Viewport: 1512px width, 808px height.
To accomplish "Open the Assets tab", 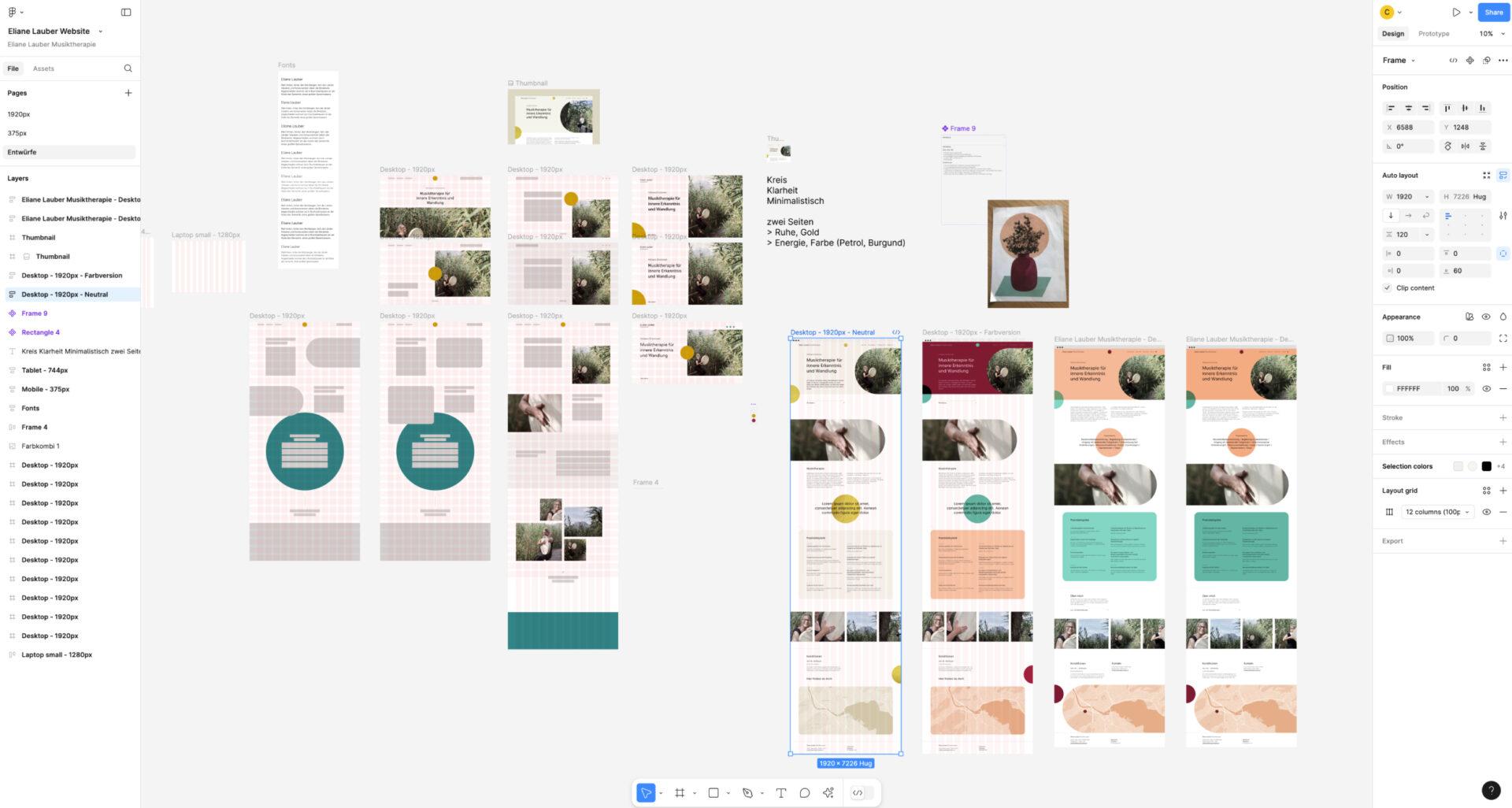I will [x=43, y=69].
